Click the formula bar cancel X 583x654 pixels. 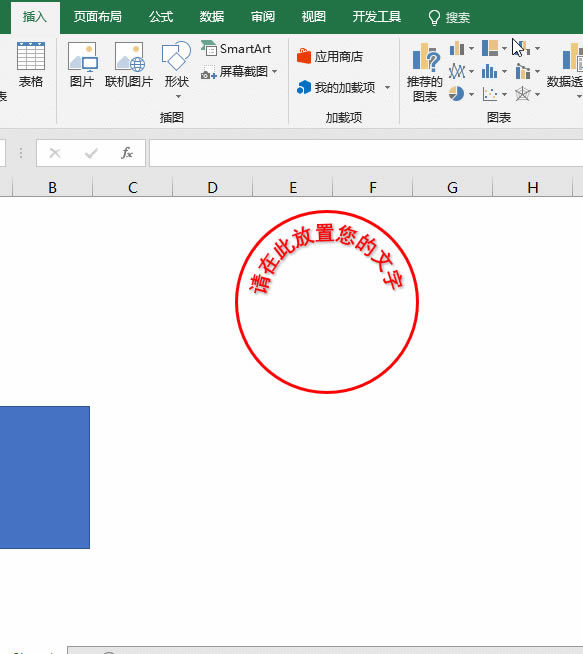(55, 153)
